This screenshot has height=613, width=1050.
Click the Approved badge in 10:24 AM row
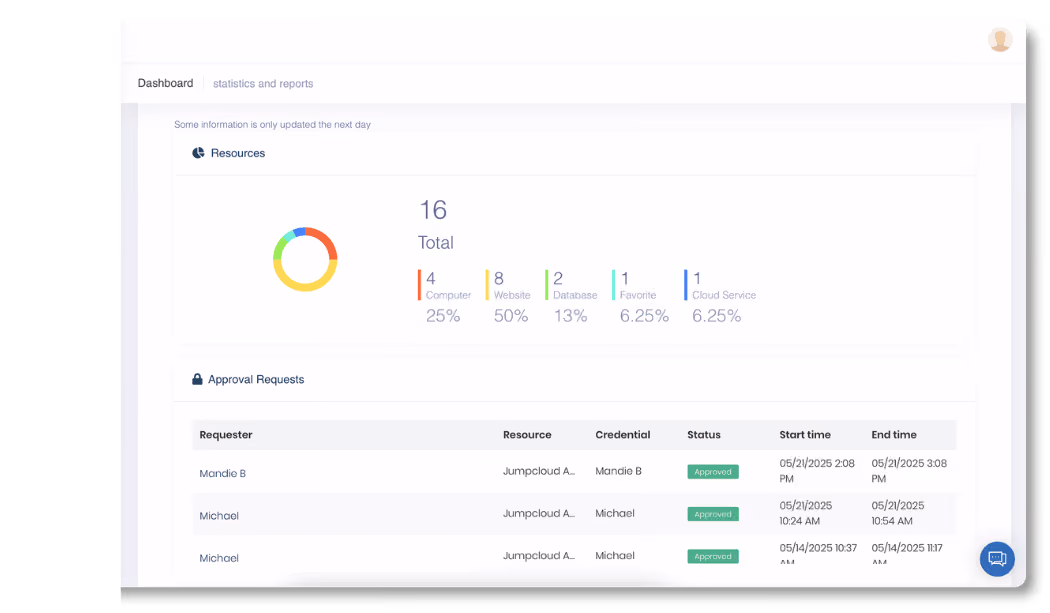[x=712, y=514]
